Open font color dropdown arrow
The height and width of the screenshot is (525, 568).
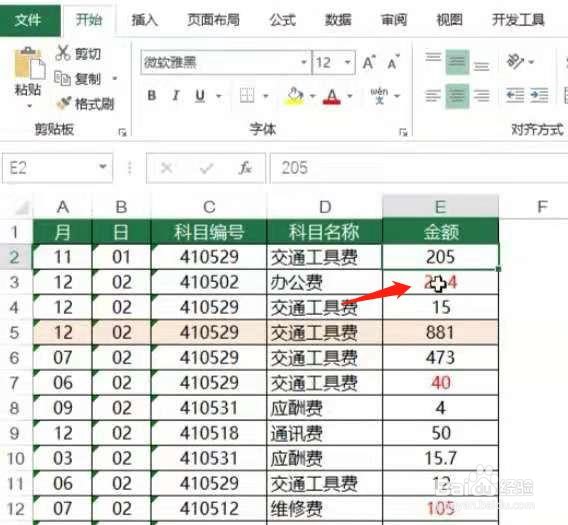350,96
